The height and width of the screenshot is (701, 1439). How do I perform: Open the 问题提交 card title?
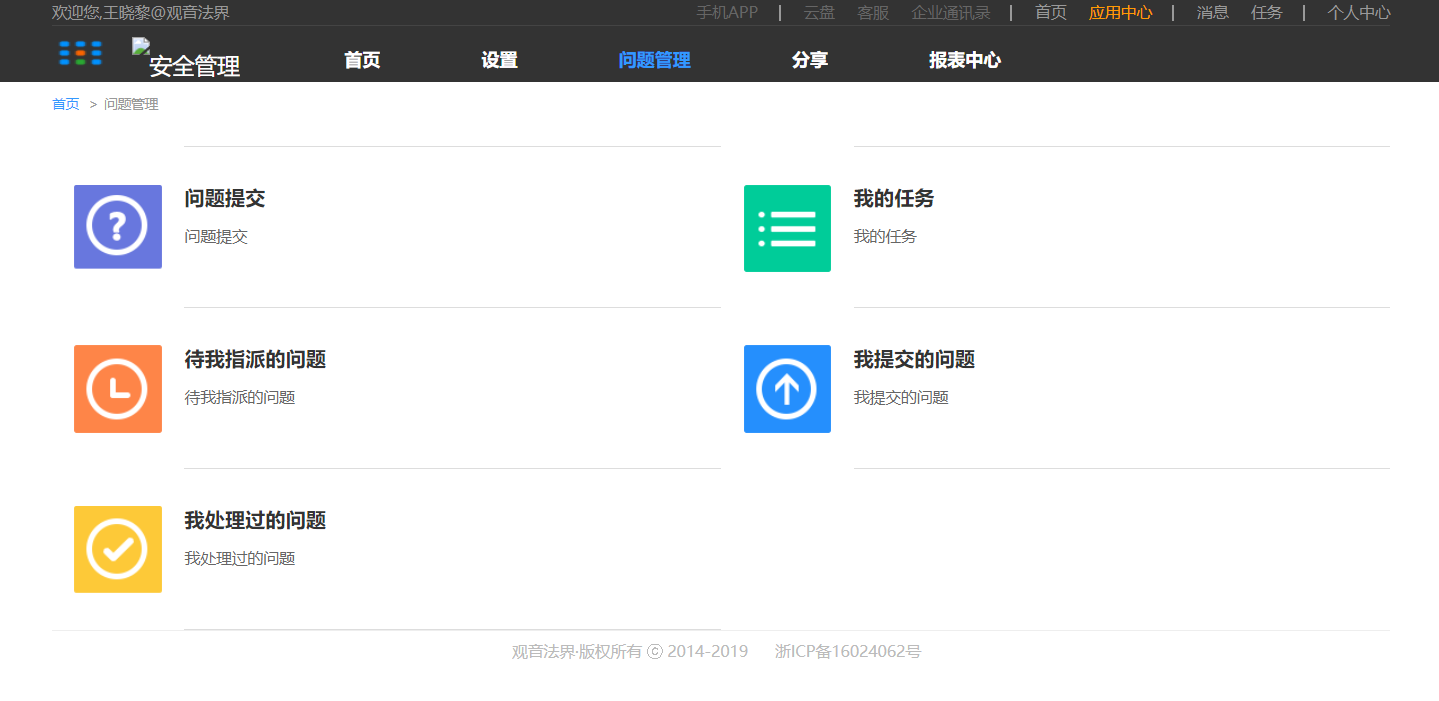pos(225,198)
